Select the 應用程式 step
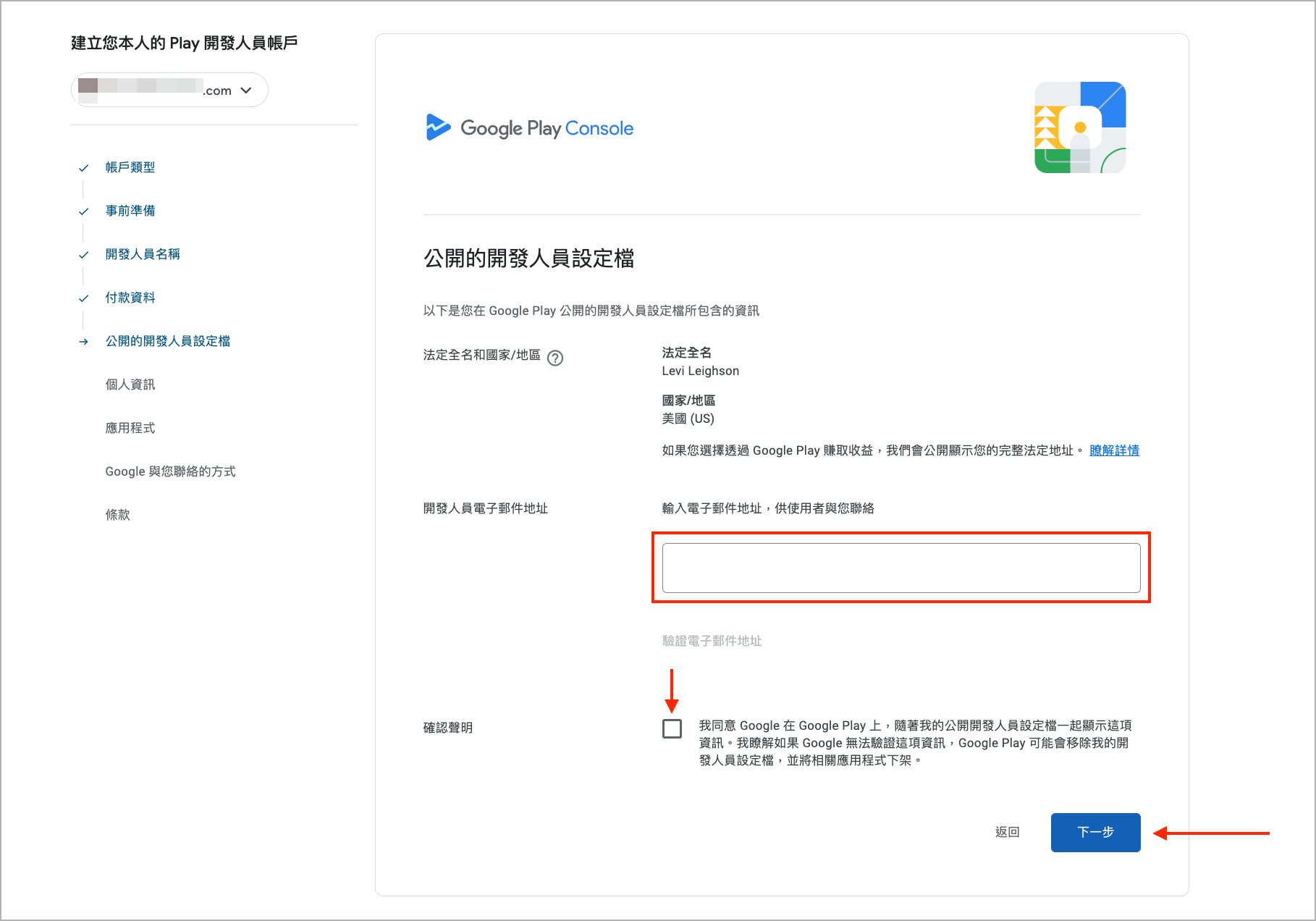The height and width of the screenshot is (921, 1316). (x=130, y=428)
